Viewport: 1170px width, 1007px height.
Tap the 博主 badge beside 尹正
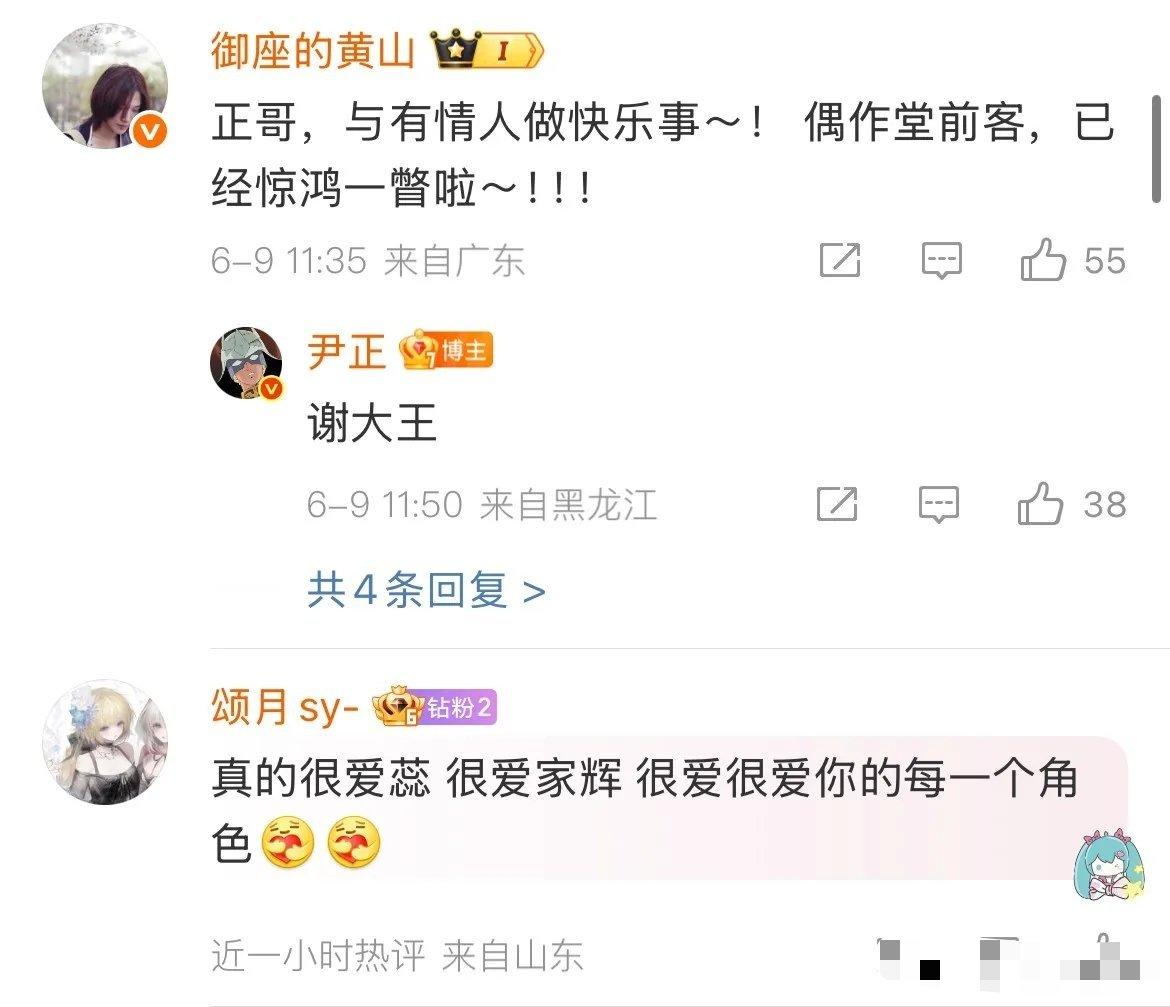pyautogui.click(x=446, y=351)
